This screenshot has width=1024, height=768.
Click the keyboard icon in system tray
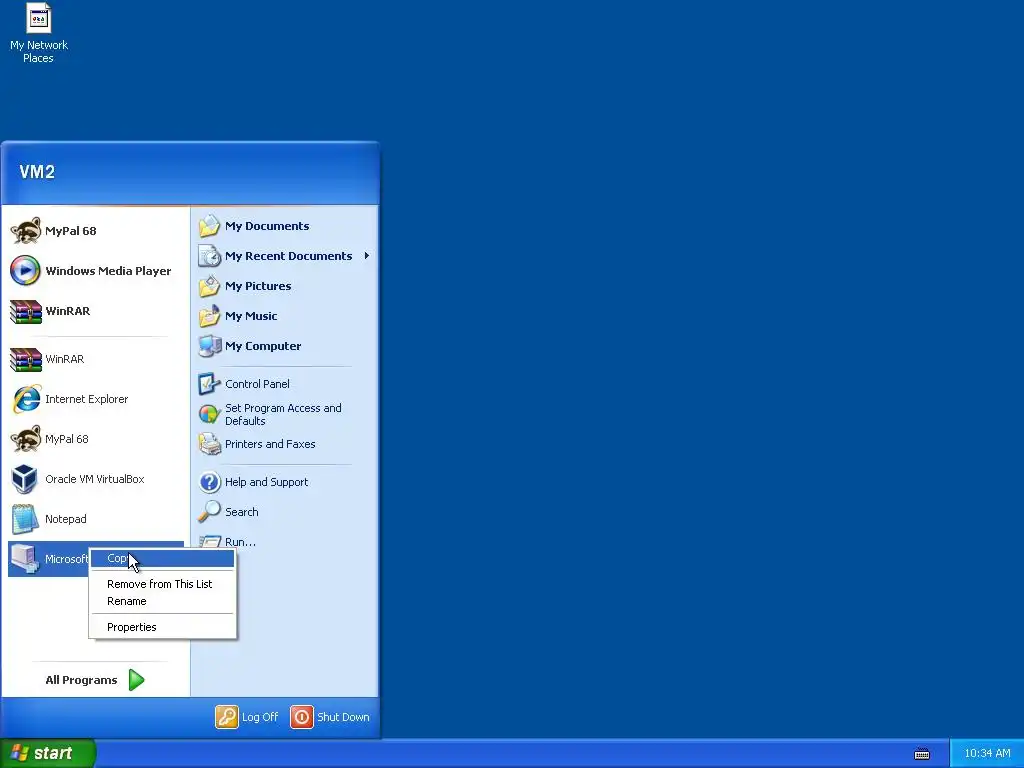click(921, 754)
